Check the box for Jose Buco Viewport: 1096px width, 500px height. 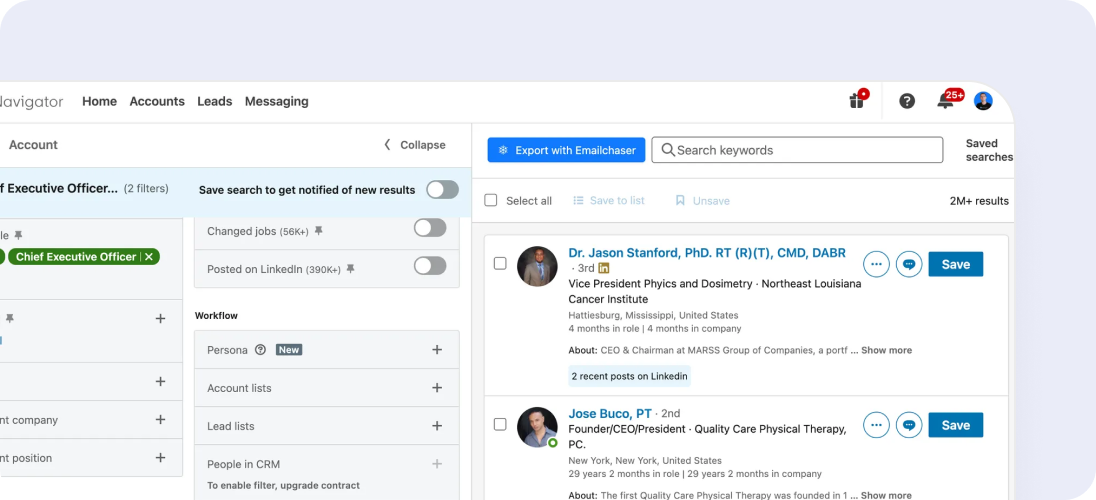[500, 424]
